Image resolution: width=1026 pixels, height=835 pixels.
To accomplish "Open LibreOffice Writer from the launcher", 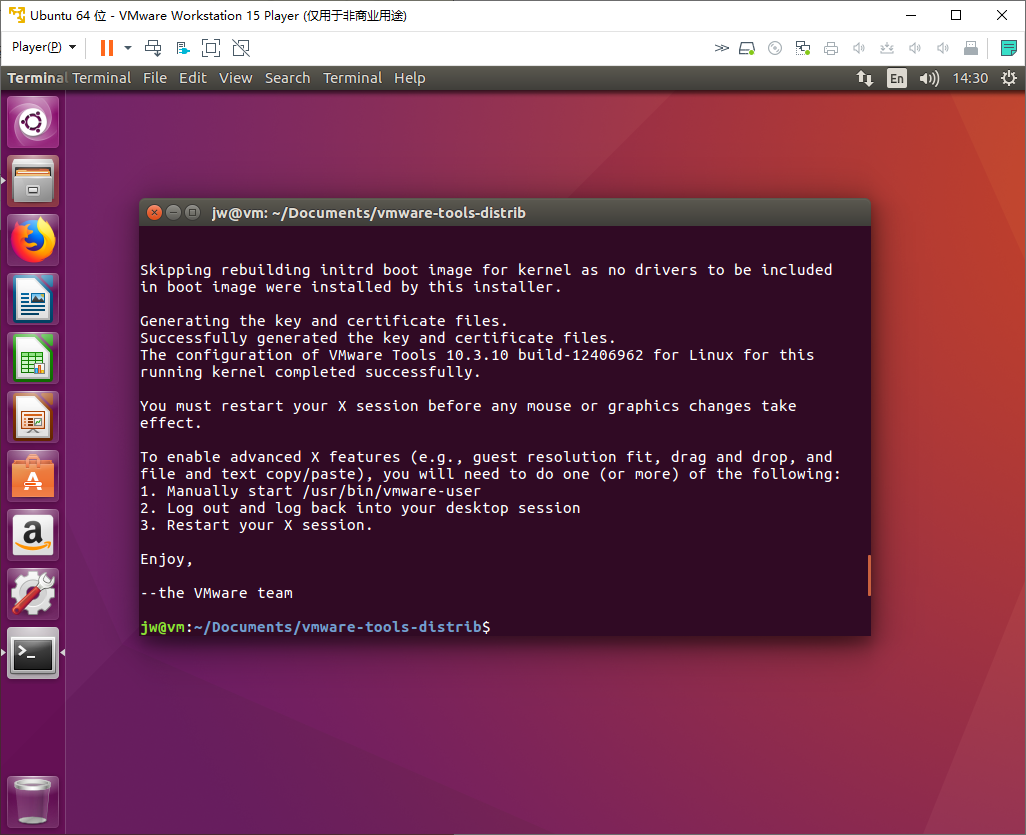I will (x=33, y=299).
